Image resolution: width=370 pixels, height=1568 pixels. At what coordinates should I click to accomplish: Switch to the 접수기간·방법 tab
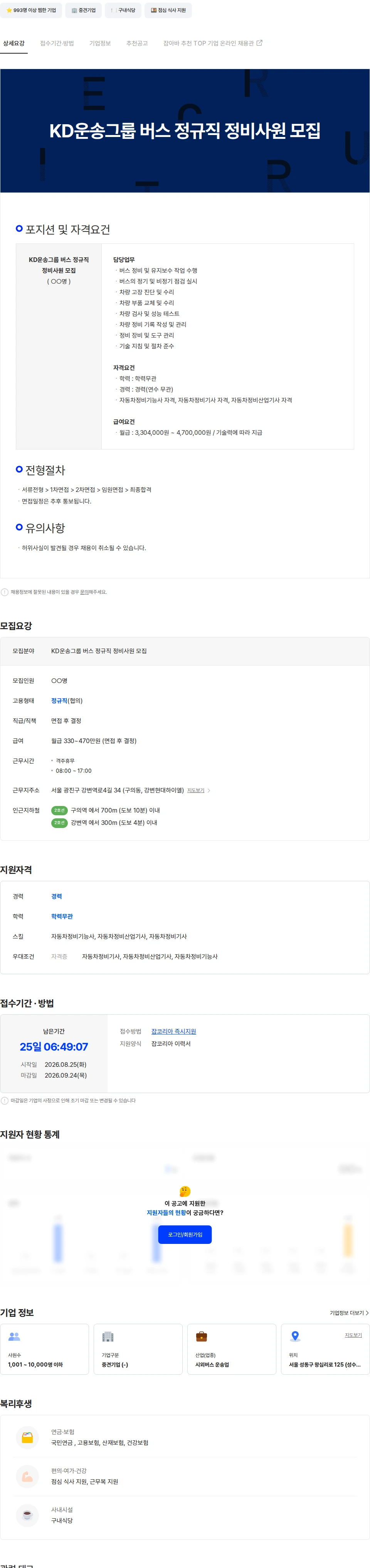click(57, 43)
